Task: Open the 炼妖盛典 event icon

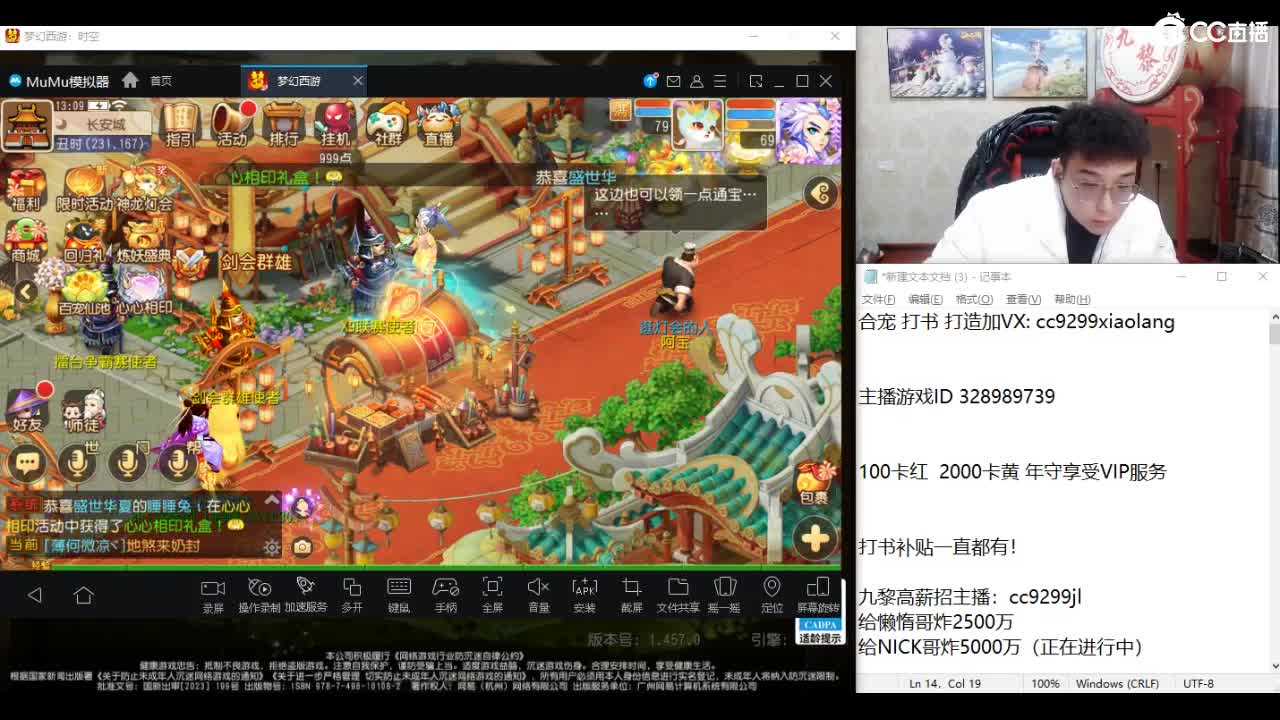Action: click(x=145, y=242)
